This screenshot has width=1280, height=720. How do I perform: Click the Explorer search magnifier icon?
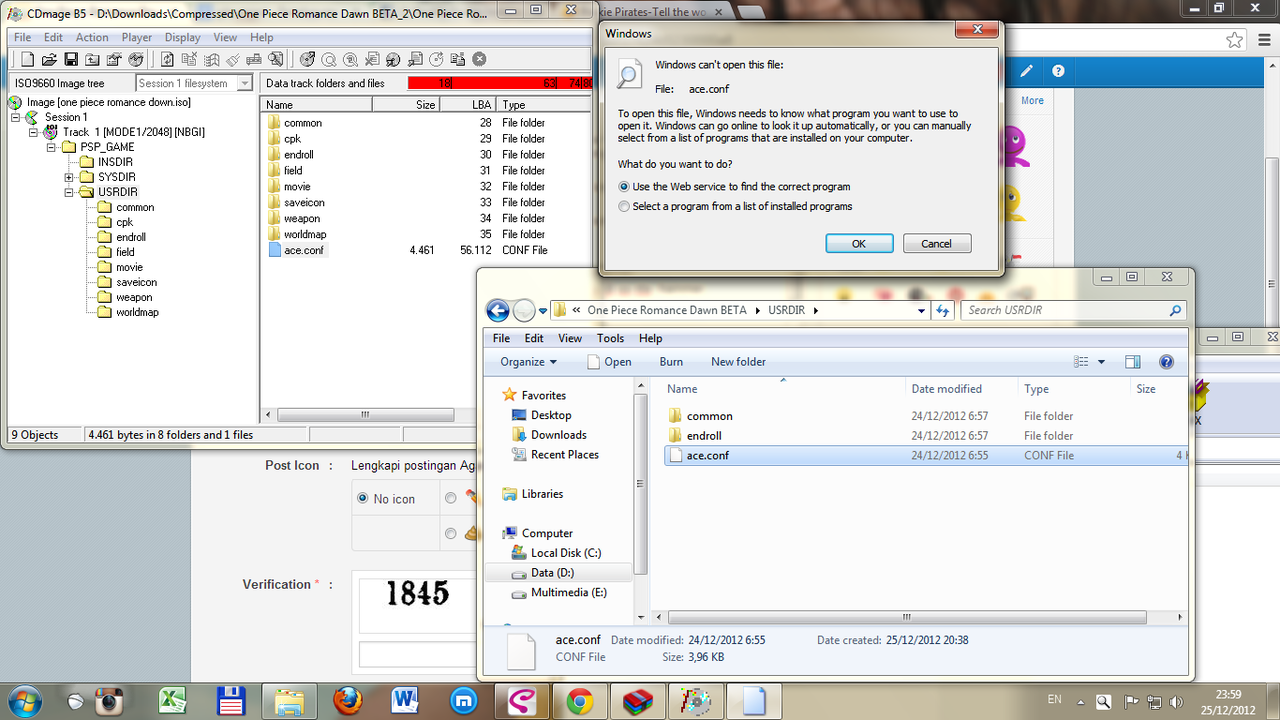click(1175, 311)
